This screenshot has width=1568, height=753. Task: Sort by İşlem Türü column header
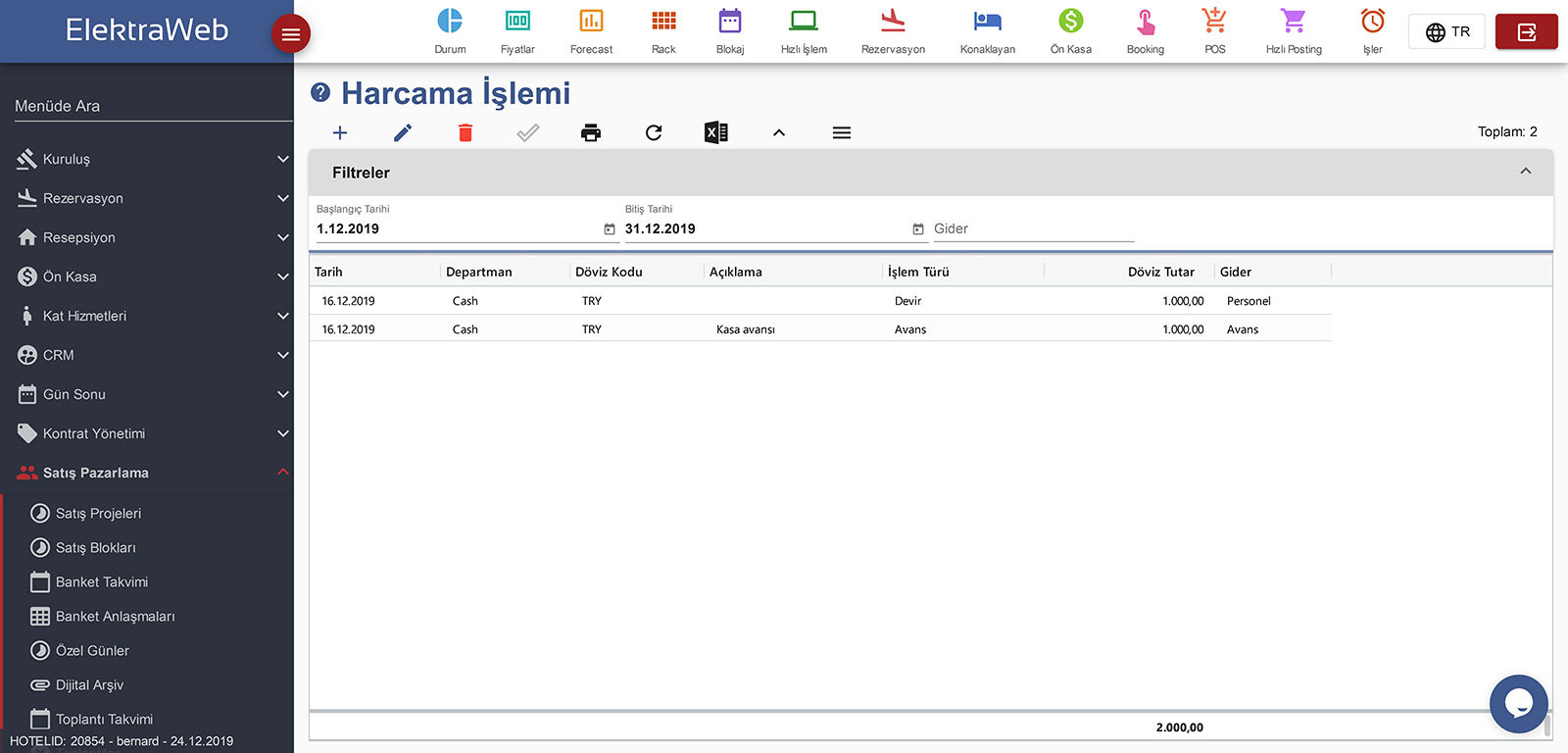(x=918, y=272)
